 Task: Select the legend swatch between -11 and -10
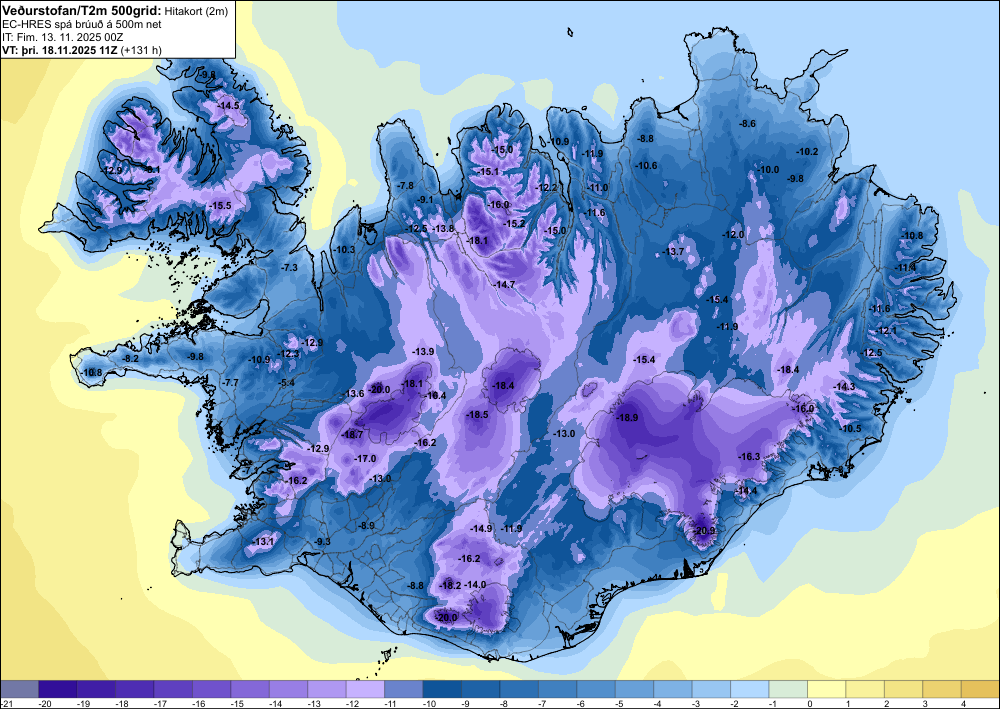pos(404,689)
